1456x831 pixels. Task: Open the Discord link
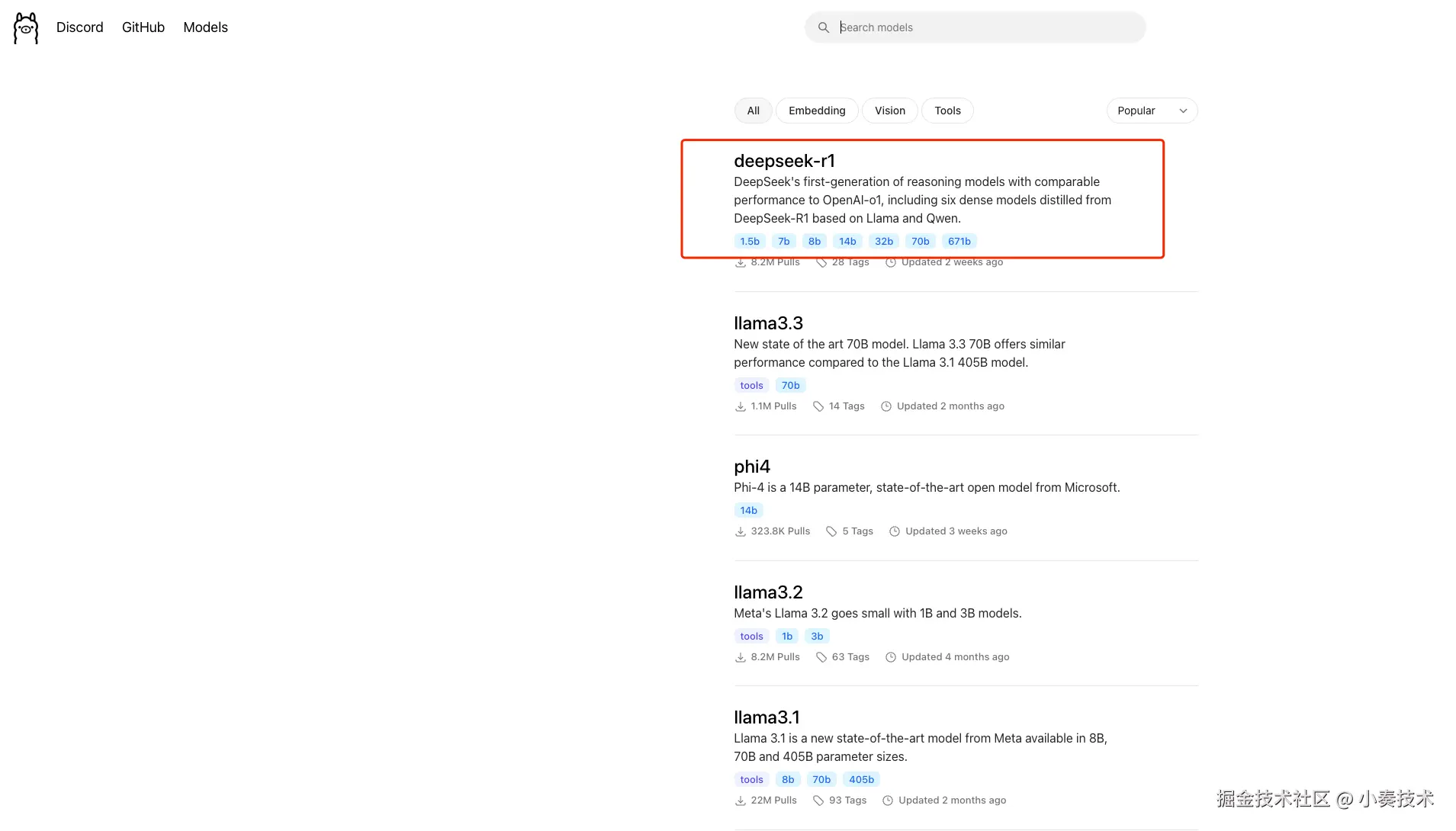tap(79, 27)
